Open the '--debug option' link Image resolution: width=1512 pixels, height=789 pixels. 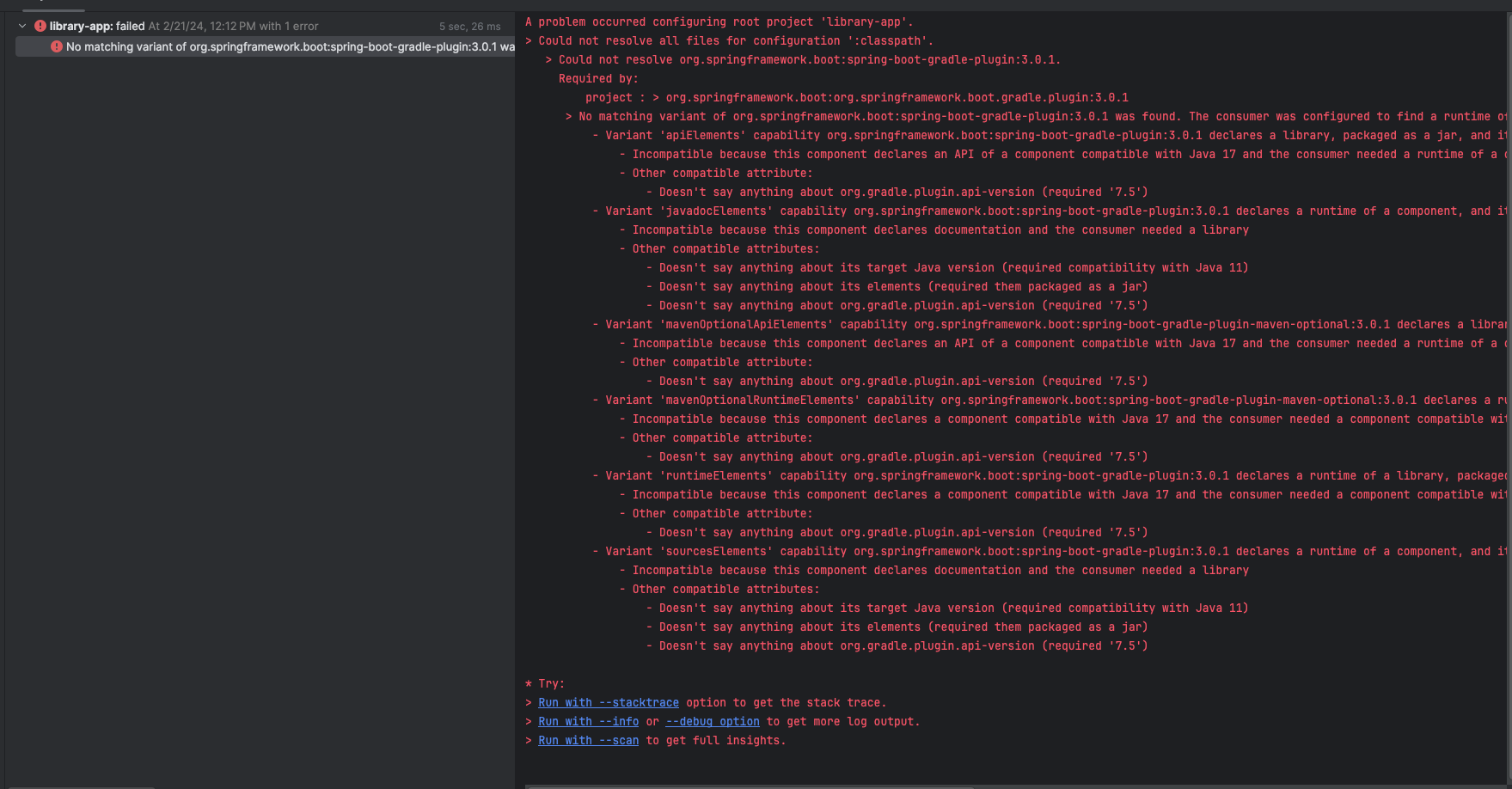[x=713, y=721]
